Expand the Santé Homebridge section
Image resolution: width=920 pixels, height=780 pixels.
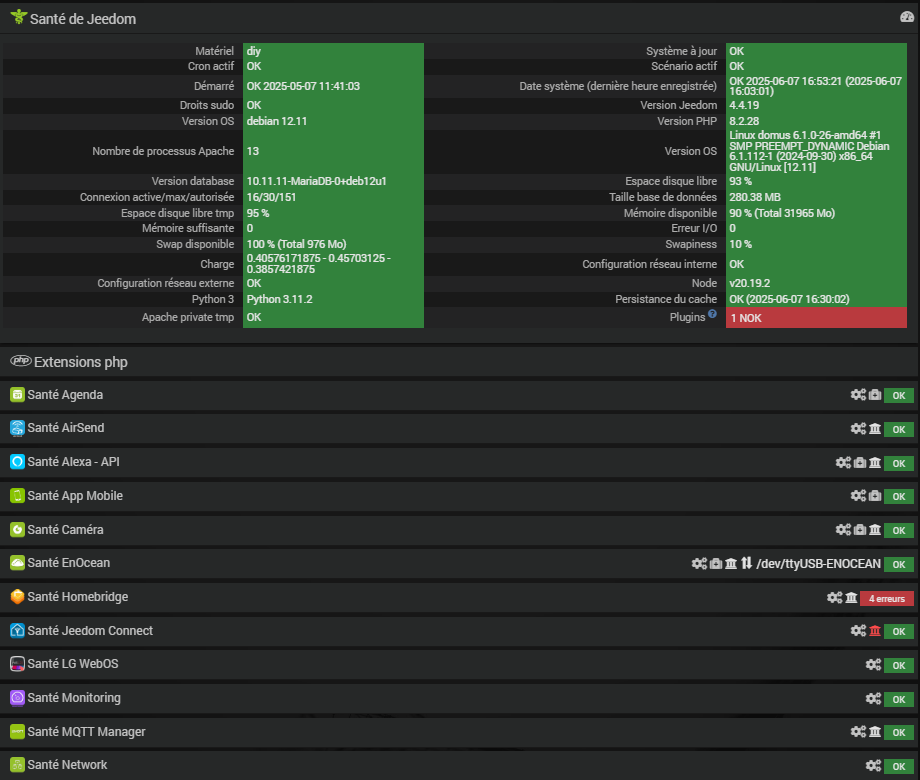pos(460,597)
